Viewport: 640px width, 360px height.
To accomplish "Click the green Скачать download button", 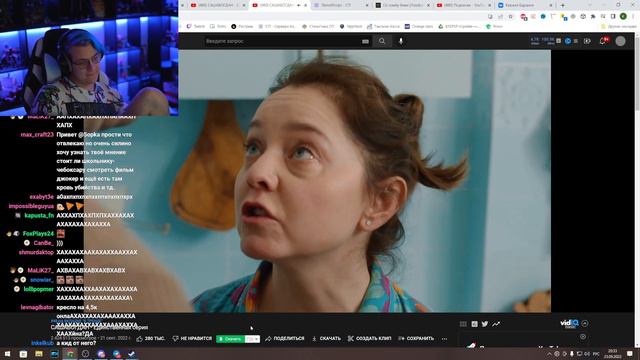I will [x=230, y=339].
